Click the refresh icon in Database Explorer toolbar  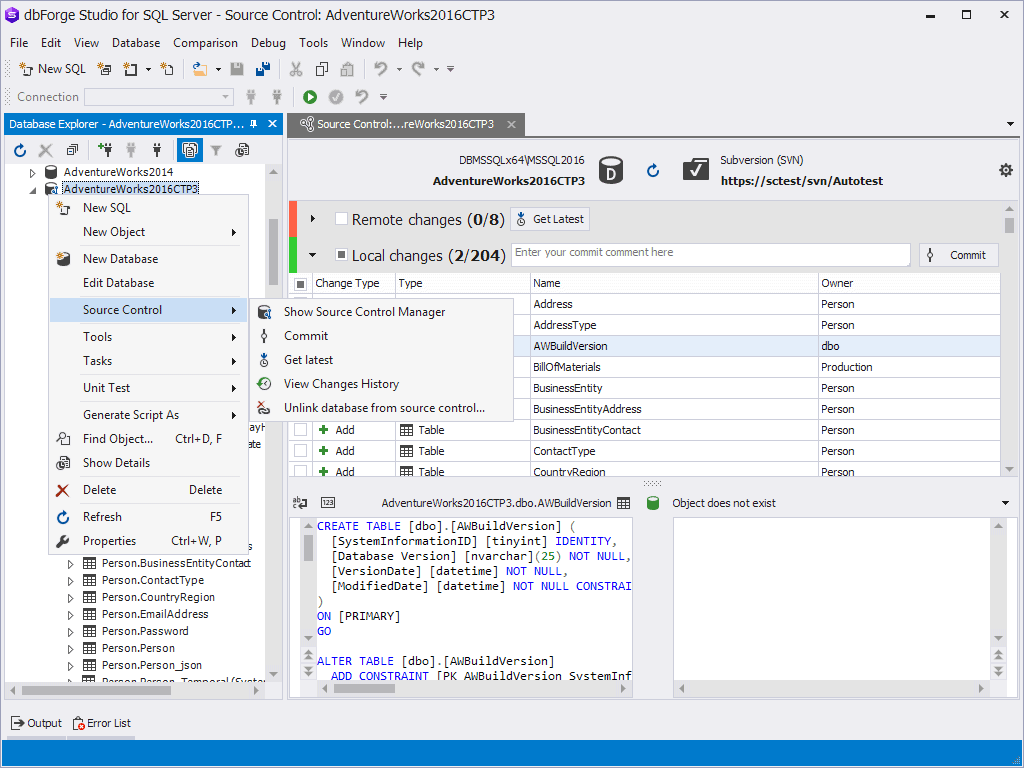[20, 151]
